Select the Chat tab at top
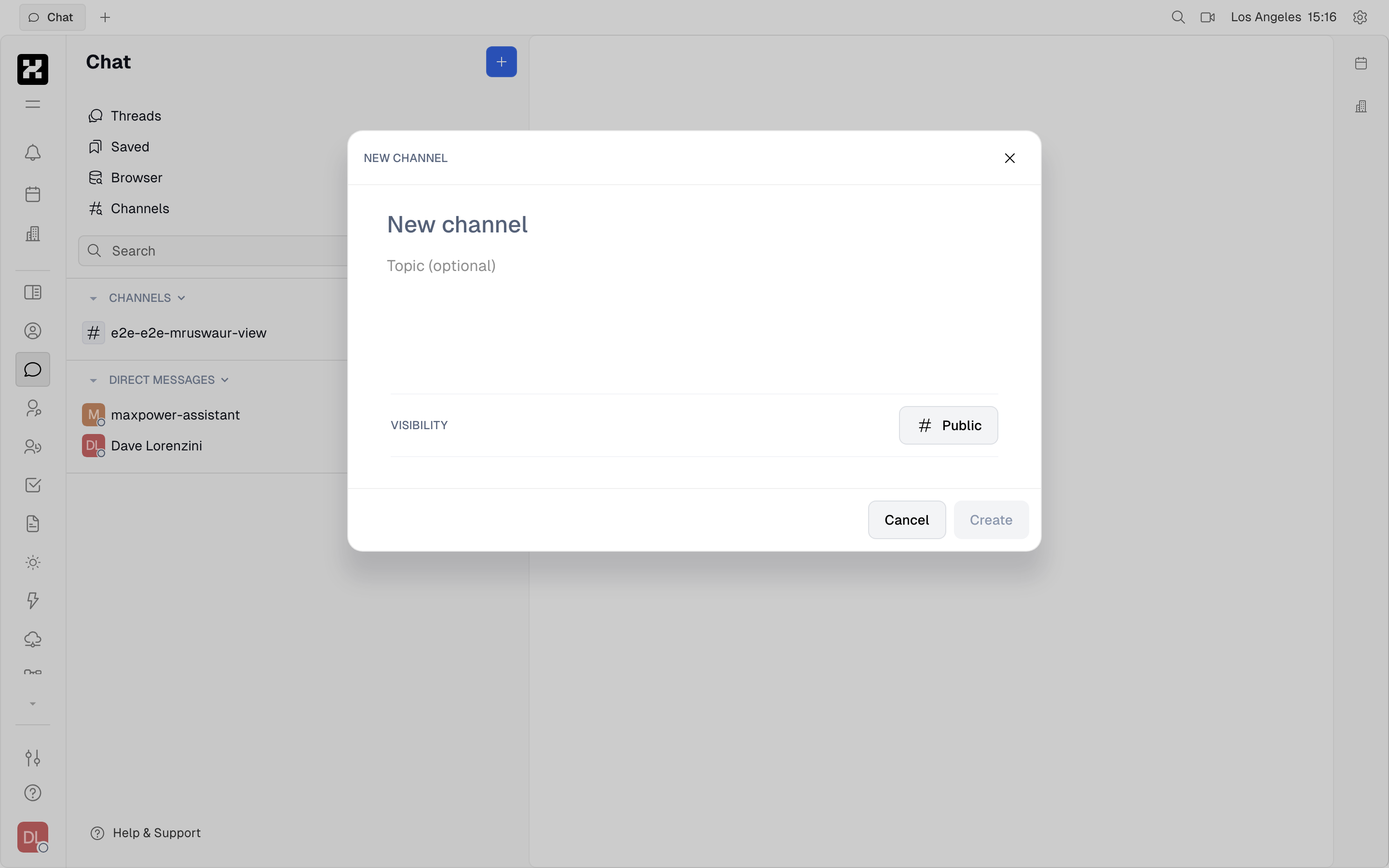The image size is (1389, 868). [52, 17]
